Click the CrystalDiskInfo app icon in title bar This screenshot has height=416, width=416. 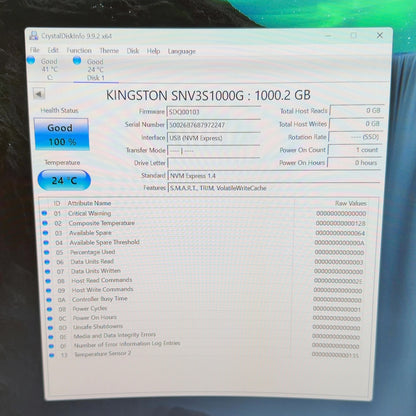(x=34, y=36)
